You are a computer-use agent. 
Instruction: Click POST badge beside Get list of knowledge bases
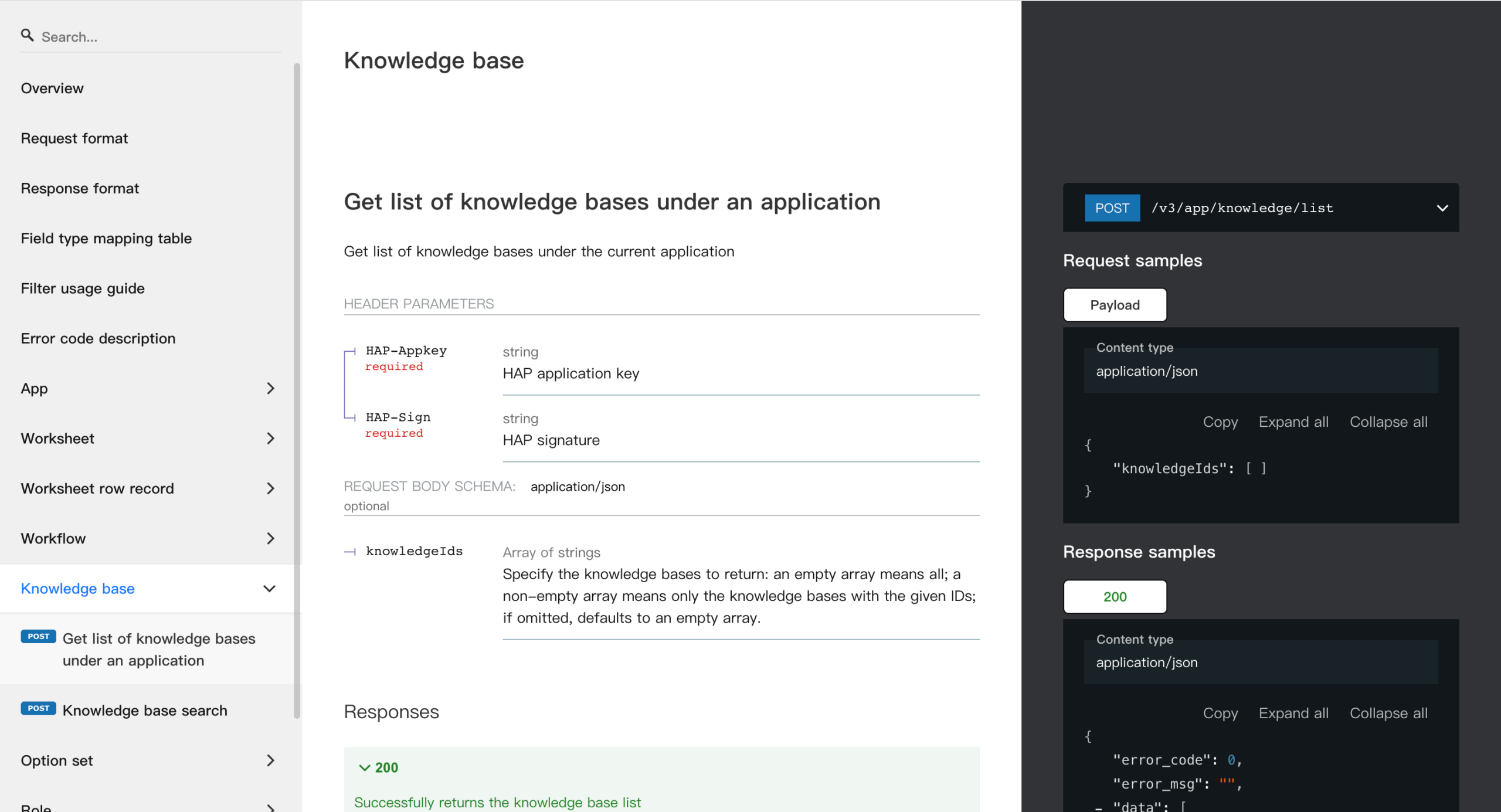point(38,636)
